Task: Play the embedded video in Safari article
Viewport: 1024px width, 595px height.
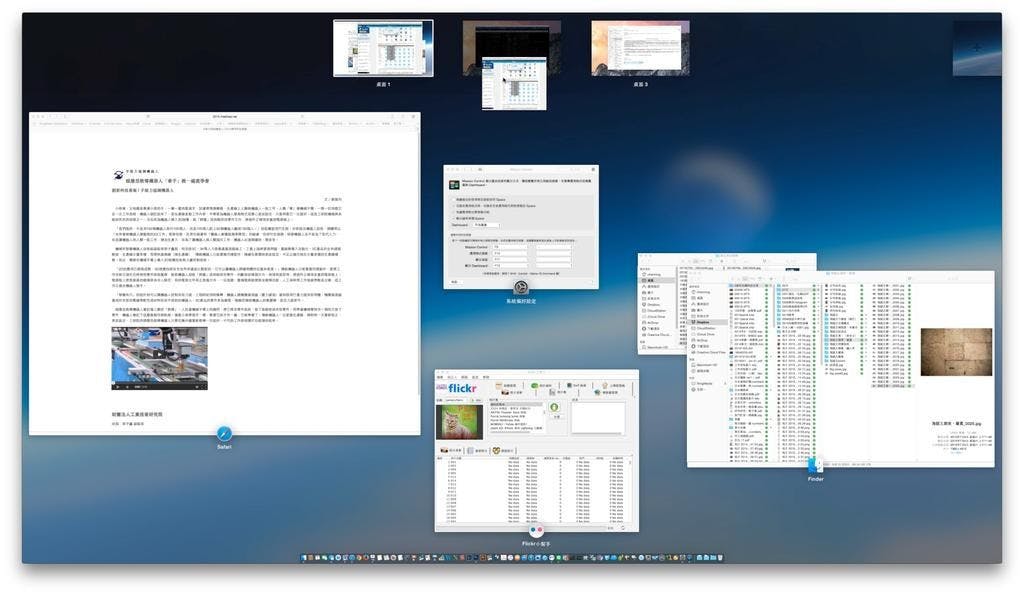Action: click(x=159, y=355)
